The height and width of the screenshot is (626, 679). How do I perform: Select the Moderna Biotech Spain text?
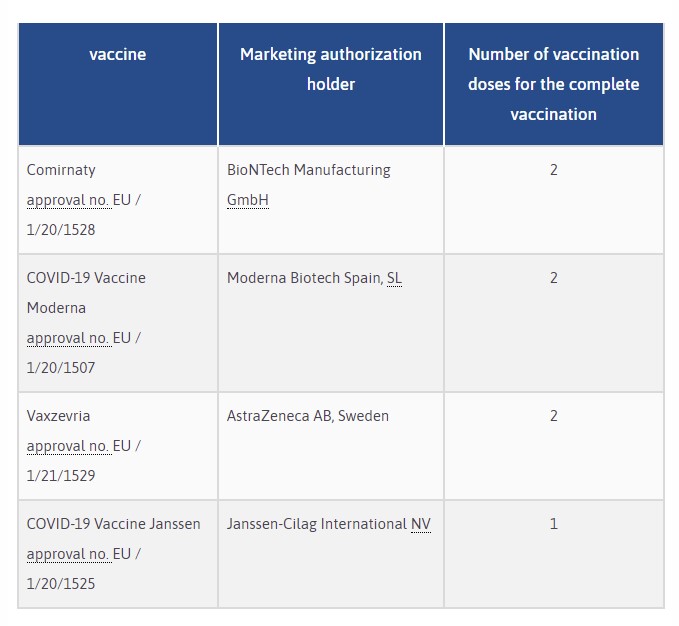pyautogui.click(x=304, y=278)
